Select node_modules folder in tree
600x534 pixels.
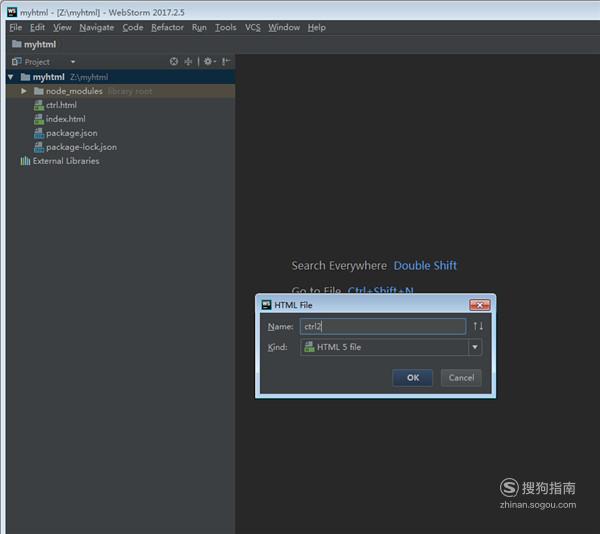(121, 91)
